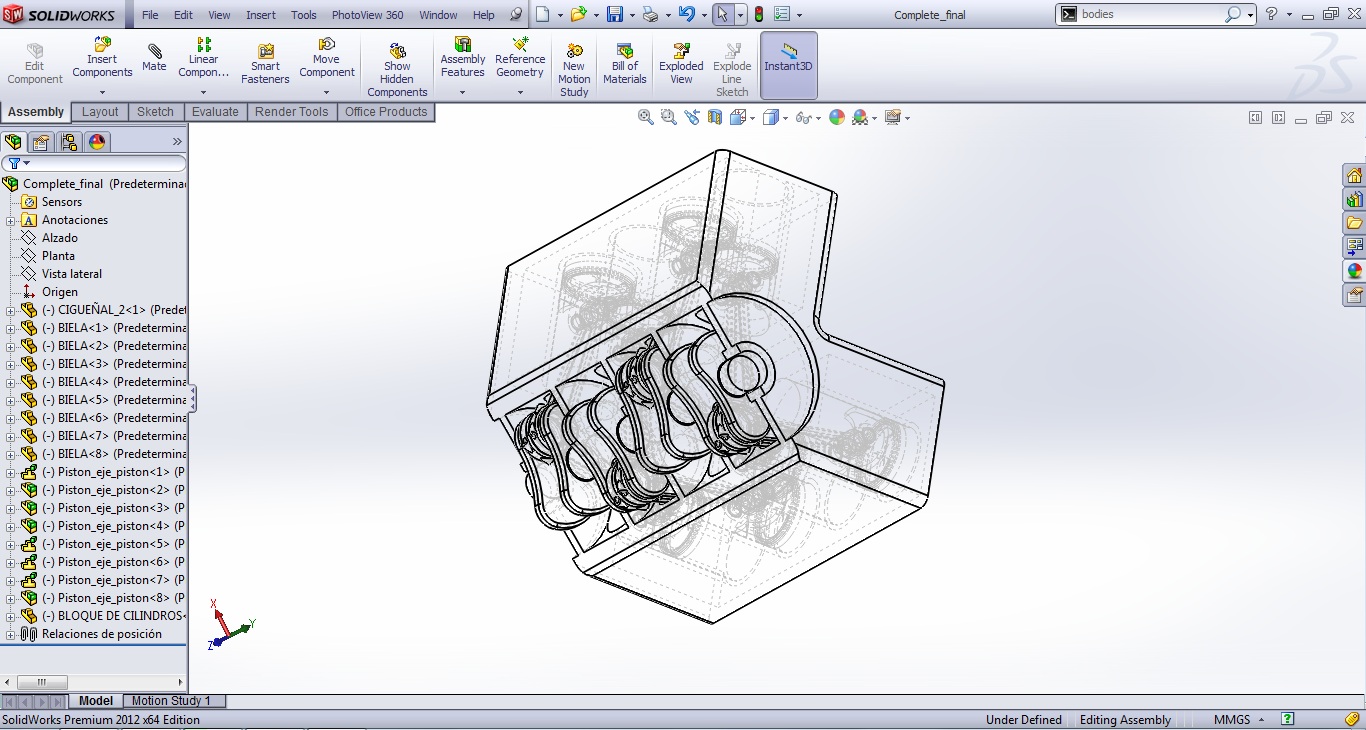Expand BLOQUE DE CILINDROS component
The image size is (1366, 730).
point(11,616)
